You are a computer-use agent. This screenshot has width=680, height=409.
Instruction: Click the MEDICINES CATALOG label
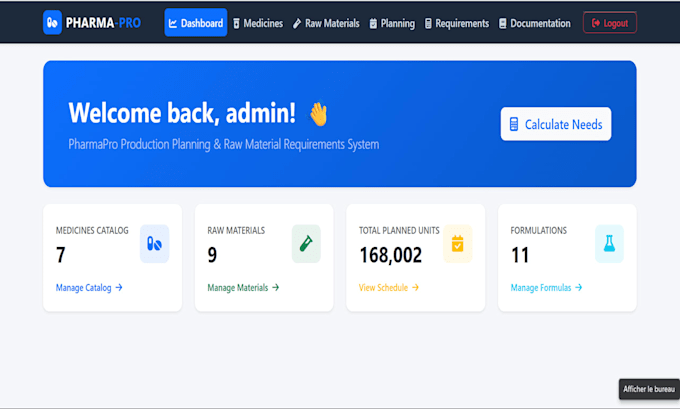(x=92, y=231)
